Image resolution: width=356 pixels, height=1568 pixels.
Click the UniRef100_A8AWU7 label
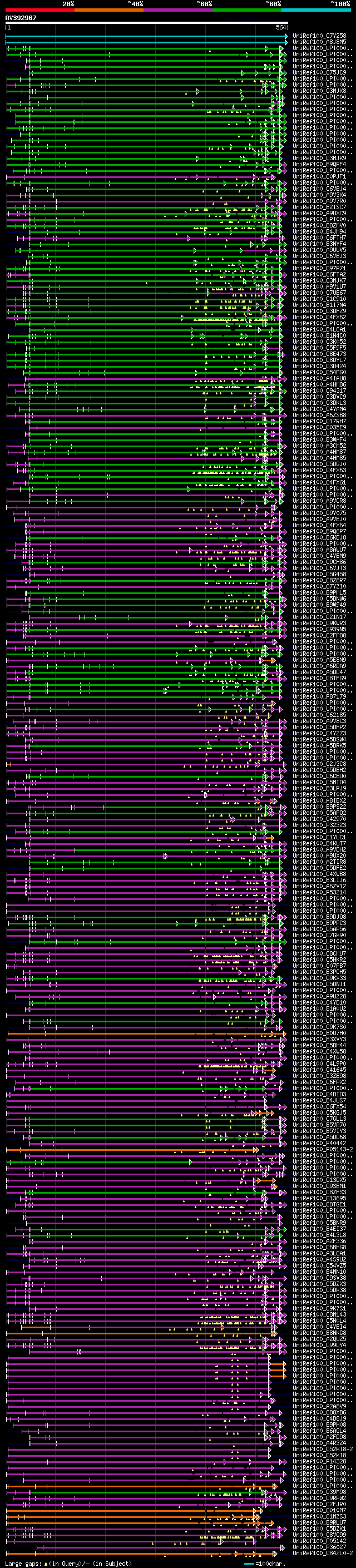click(319, 550)
